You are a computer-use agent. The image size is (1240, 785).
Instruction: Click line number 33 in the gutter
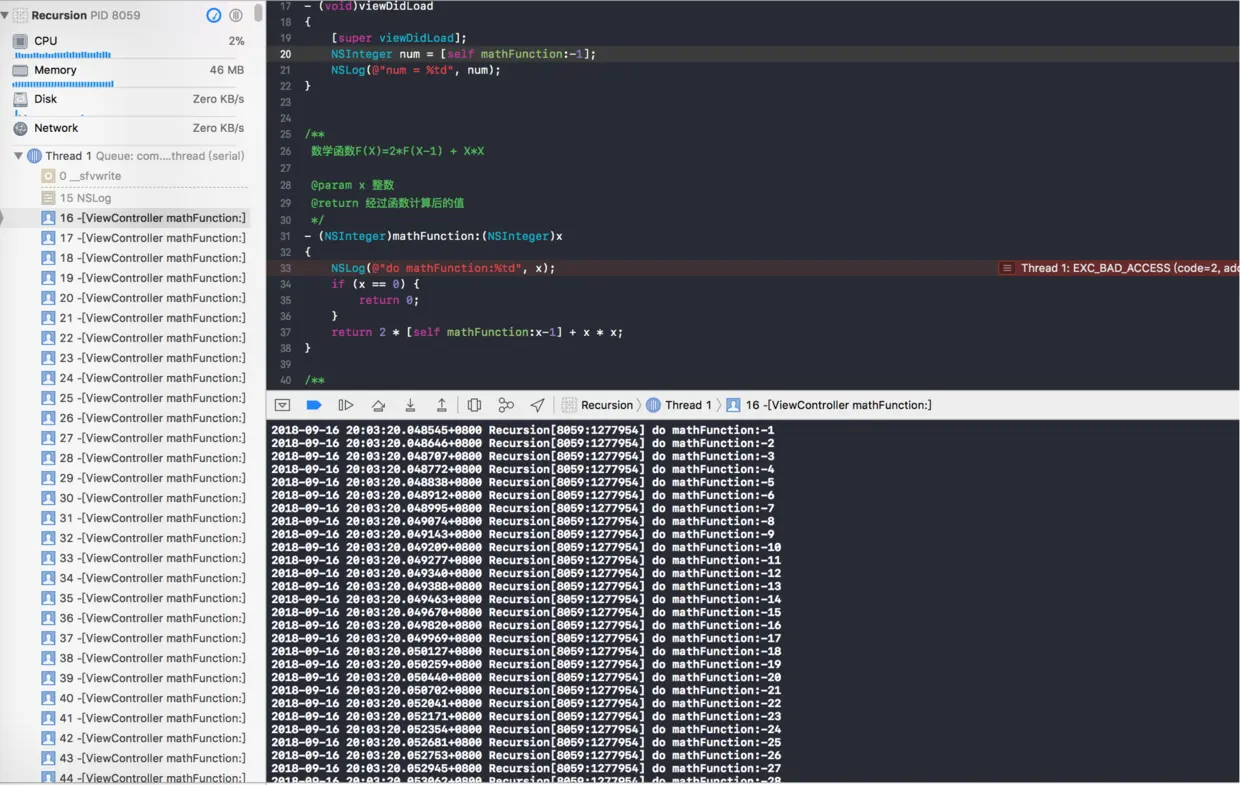tap(286, 268)
